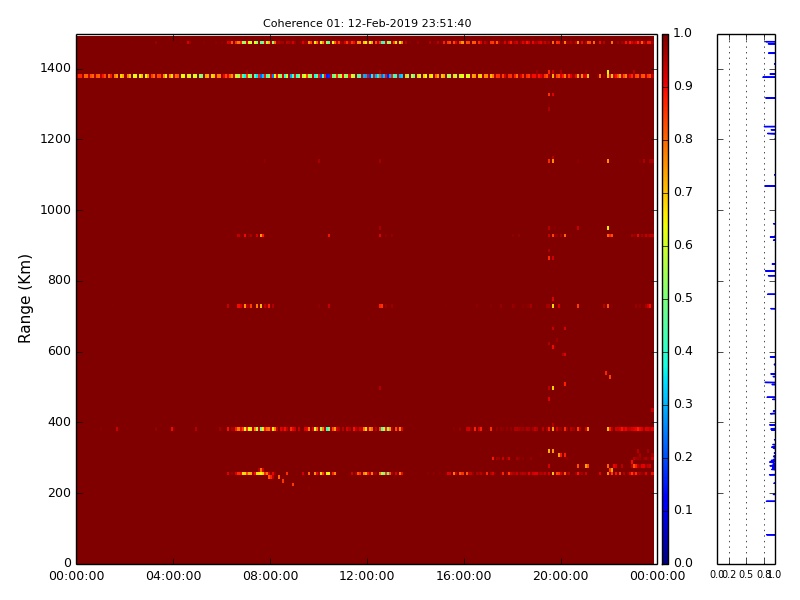The image size is (800, 600).
Task: Click the 04:00:00 time axis label
Action: (x=173, y=577)
